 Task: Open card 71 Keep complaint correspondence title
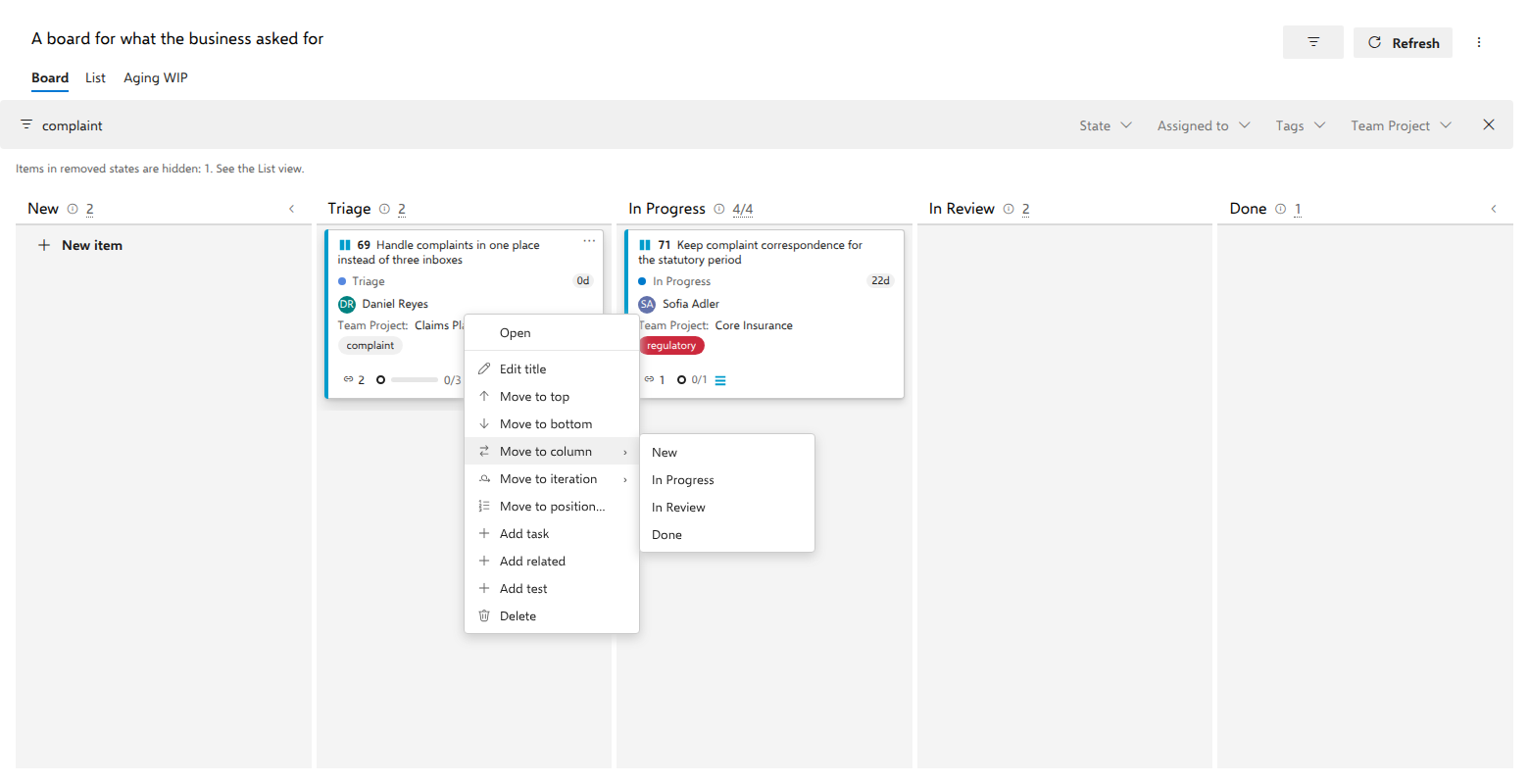751,252
